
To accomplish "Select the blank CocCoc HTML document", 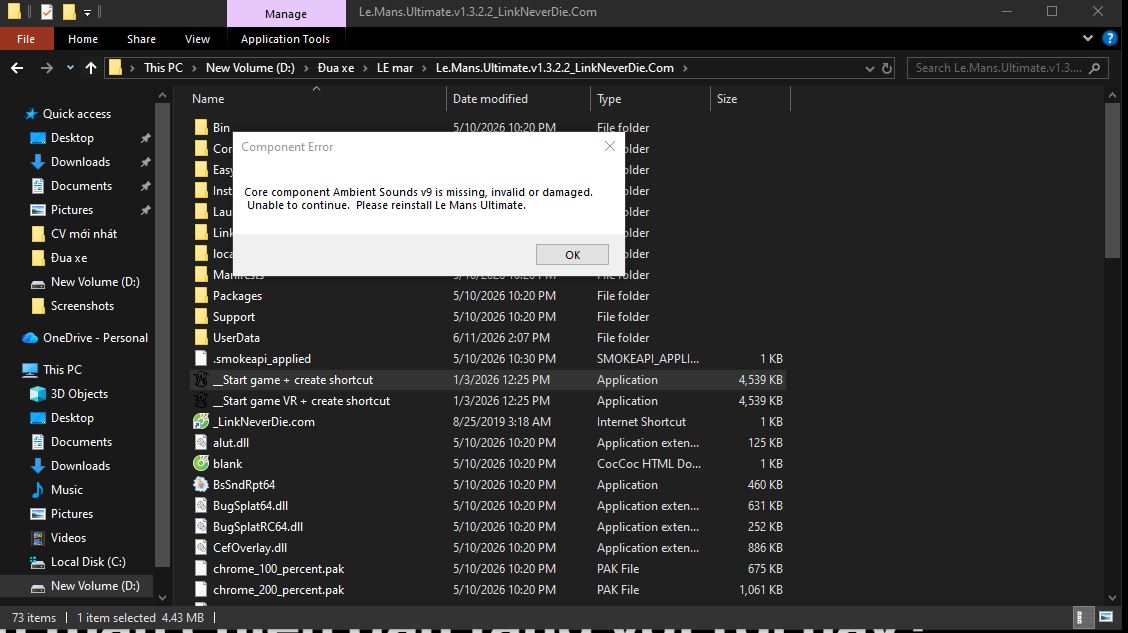I will (x=227, y=464).
